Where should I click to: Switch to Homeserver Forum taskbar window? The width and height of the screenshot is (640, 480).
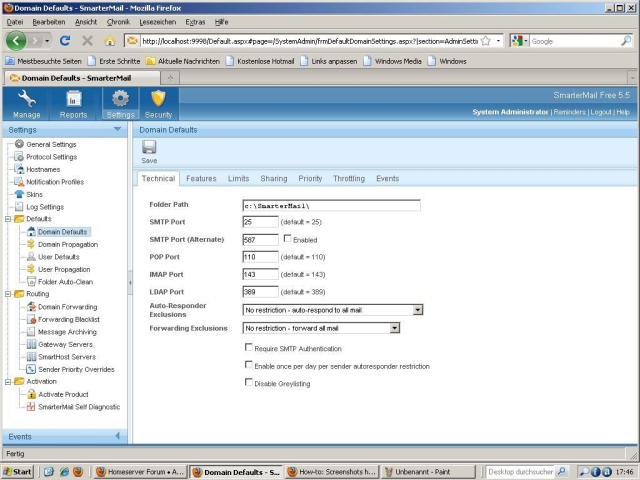click(140, 472)
